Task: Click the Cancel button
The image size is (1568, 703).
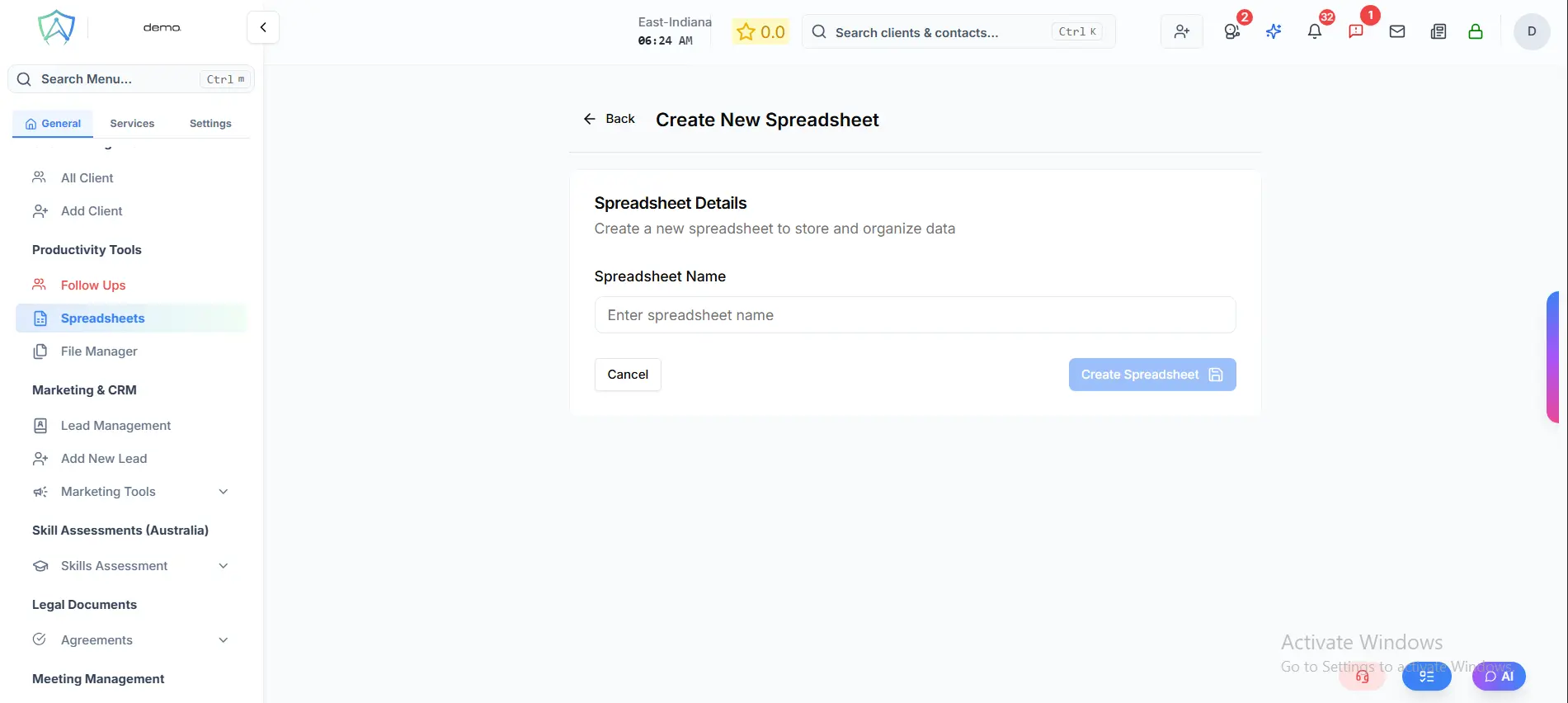Action: click(627, 374)
